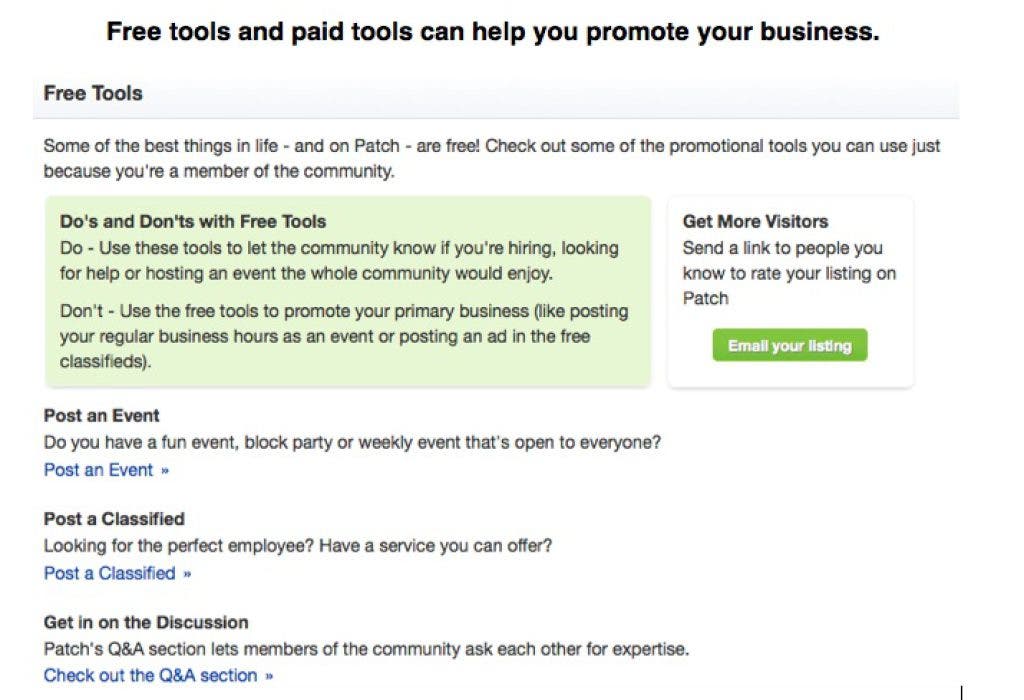Click the » arrow after the Q&A section link
Image resolution: width=1024 pixels, height=700 pixels.
point(268,676)
